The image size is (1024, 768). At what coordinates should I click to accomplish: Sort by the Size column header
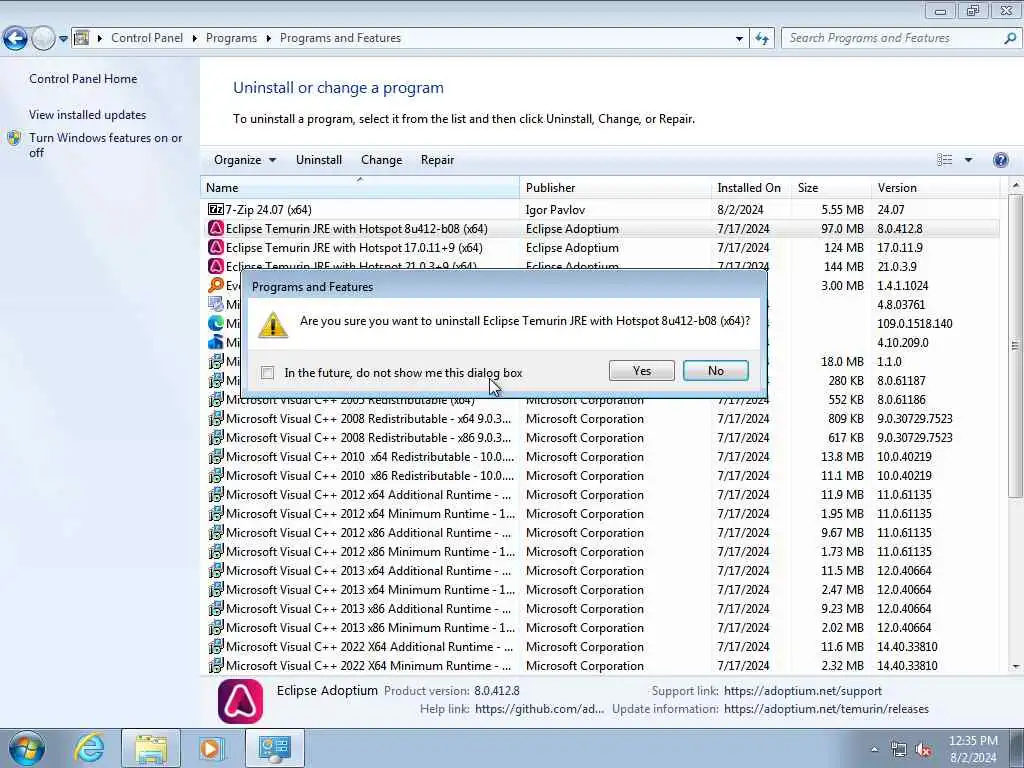pos(831,187)
